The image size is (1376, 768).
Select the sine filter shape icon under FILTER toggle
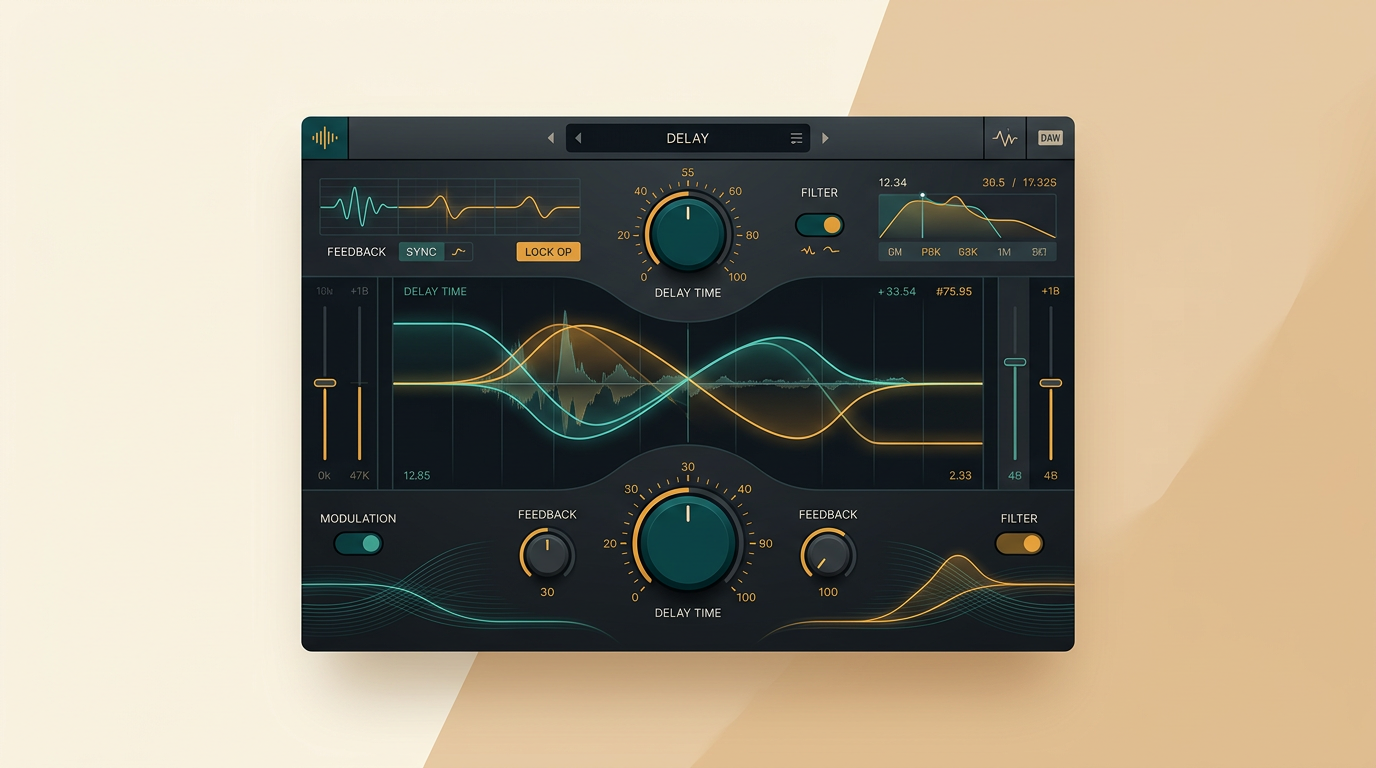pyautogui.click(x=831, y=251)
